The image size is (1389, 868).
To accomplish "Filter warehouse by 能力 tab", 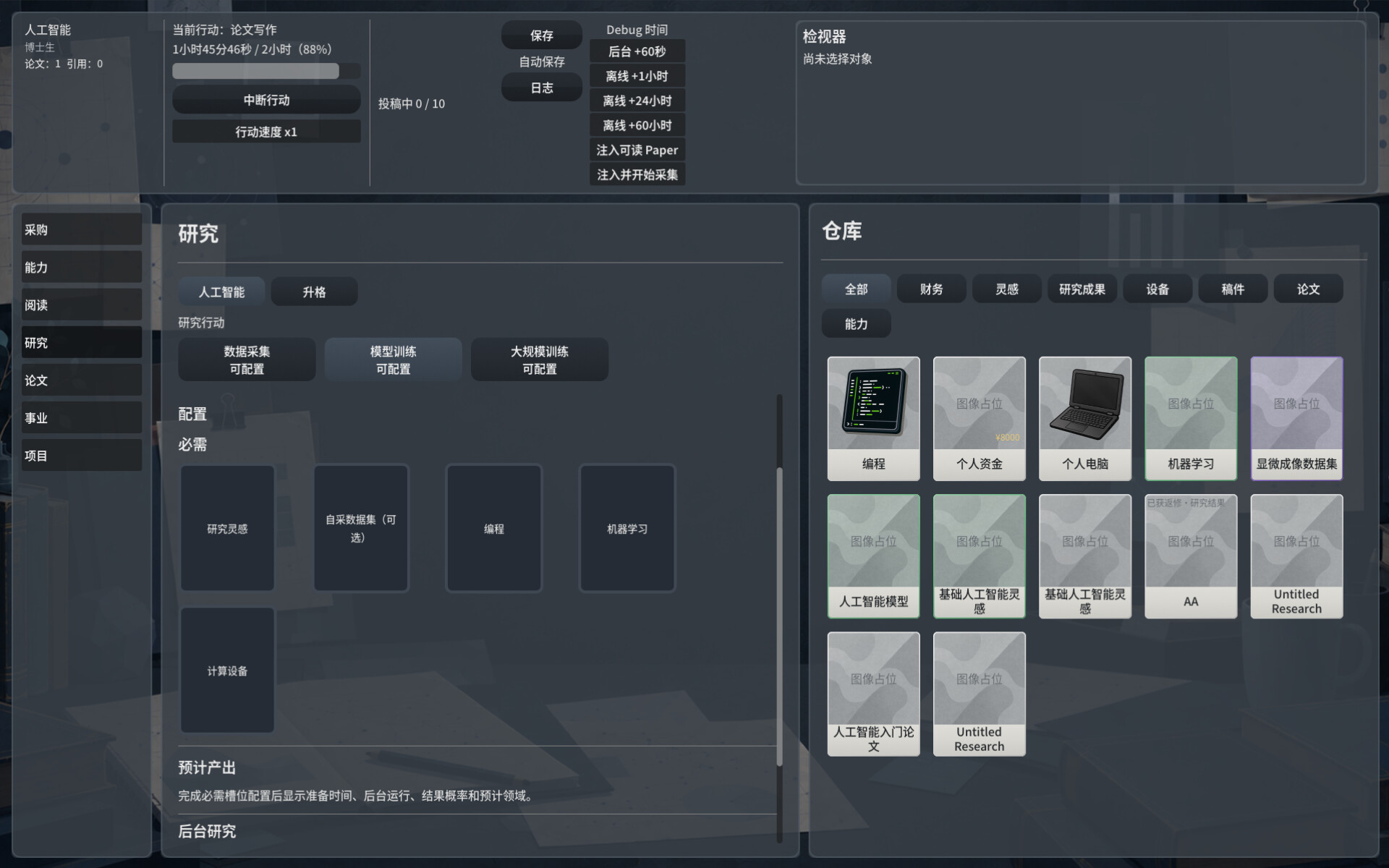I will coord(856,323).
